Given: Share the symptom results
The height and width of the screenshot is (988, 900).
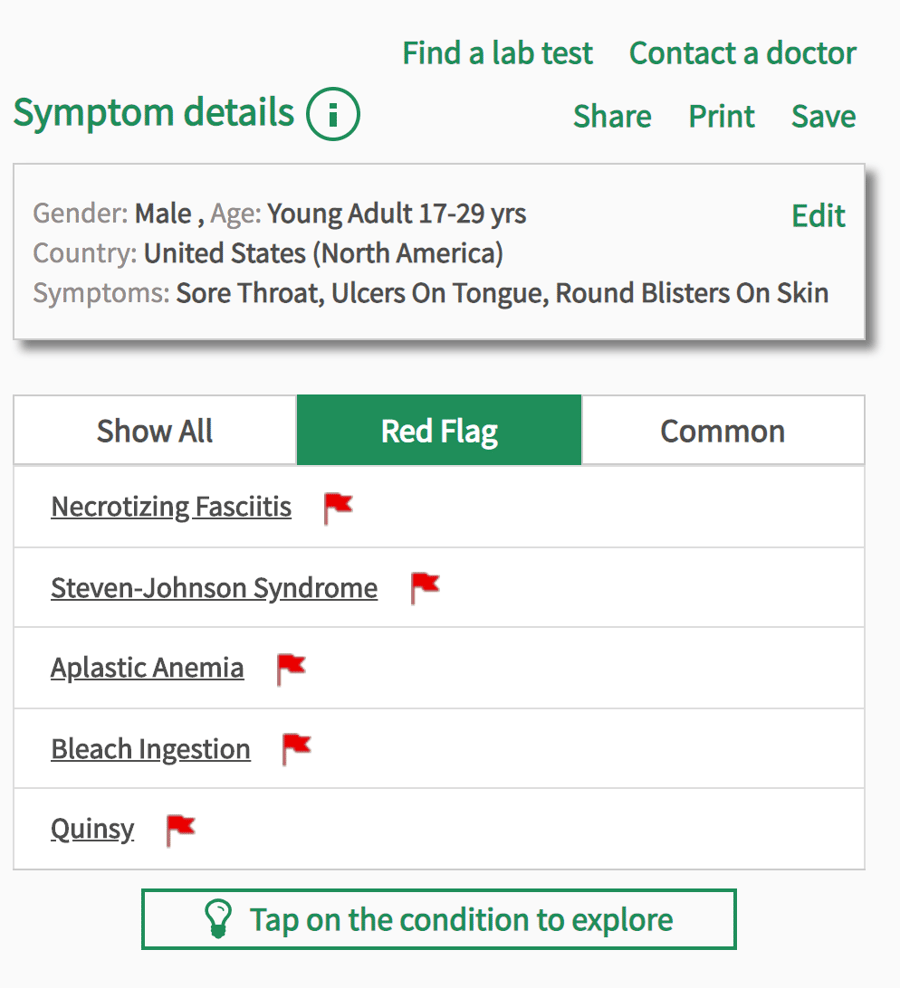Looking at the screenshot, I should coord(612,116).
